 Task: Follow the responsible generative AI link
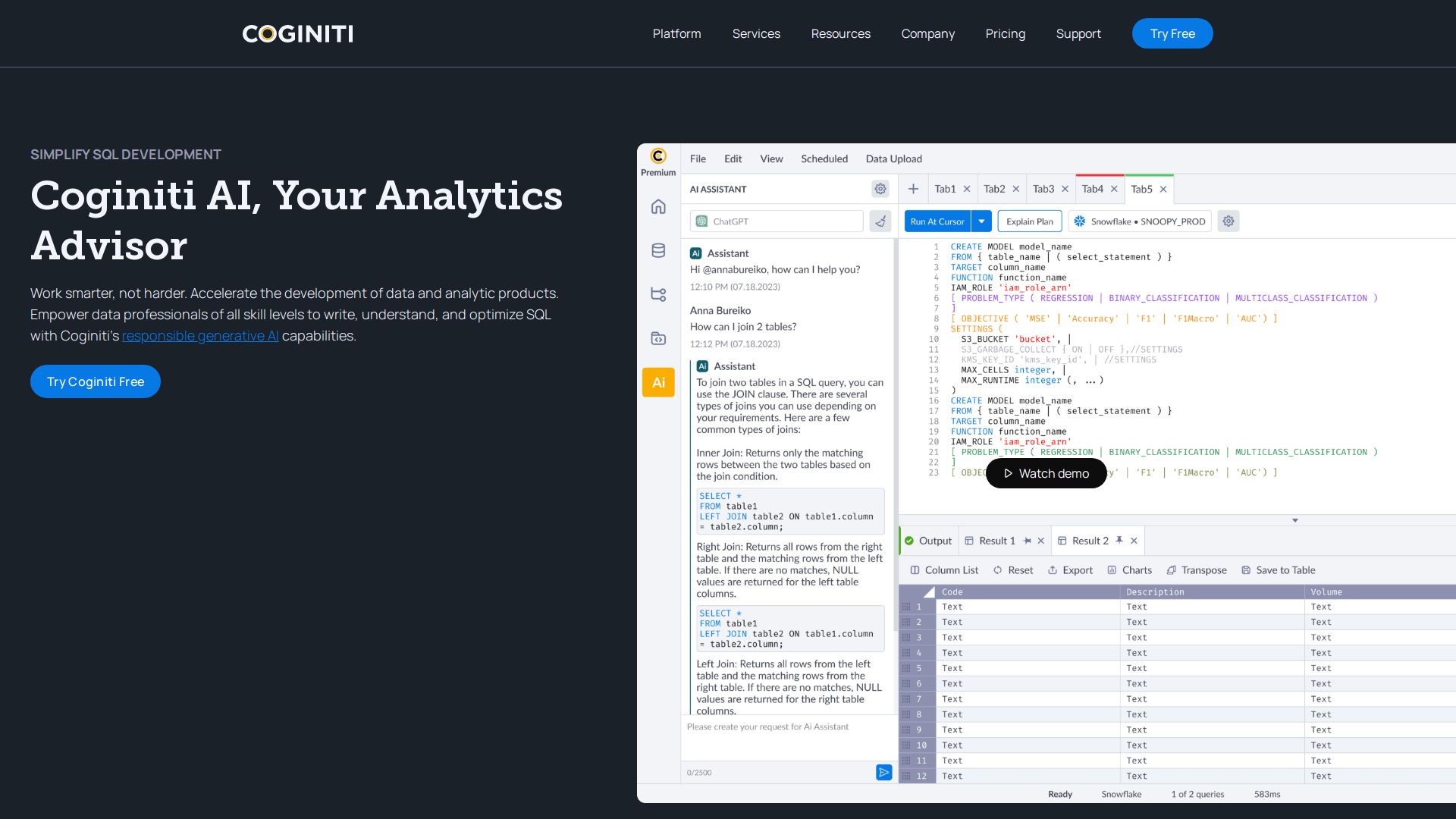tap(200, 336)
